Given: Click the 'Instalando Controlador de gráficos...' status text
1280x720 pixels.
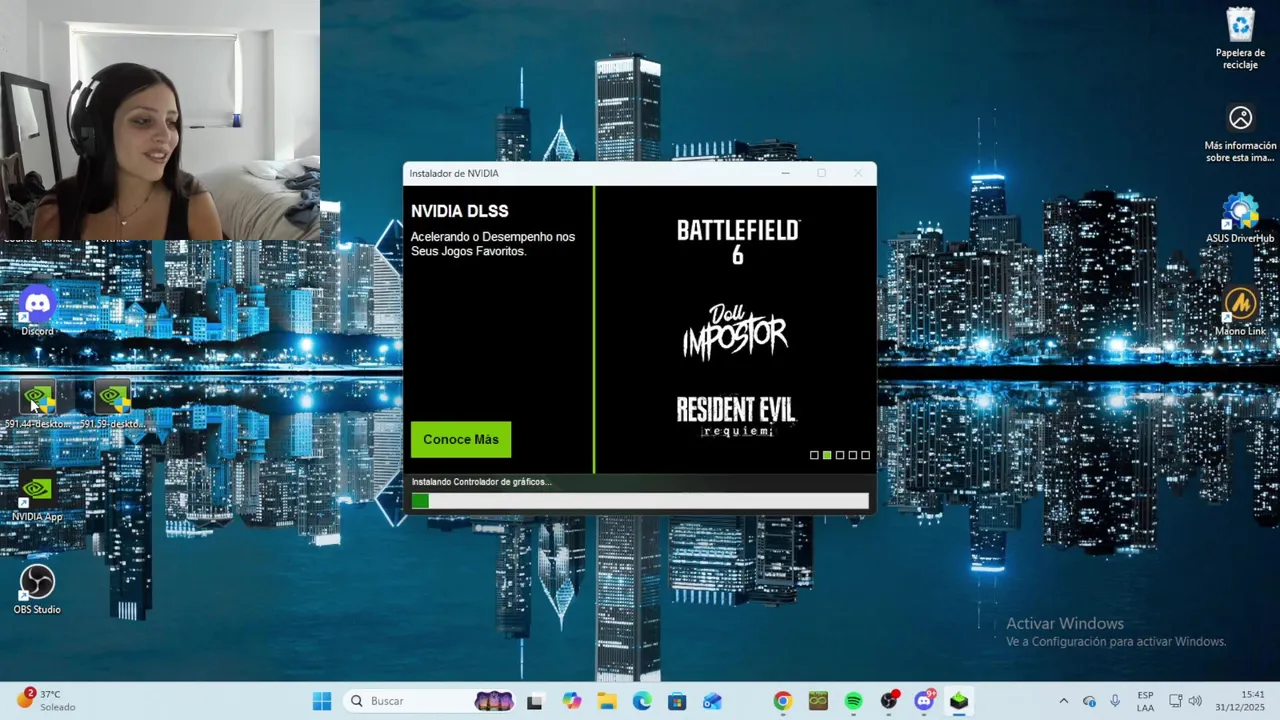Looking at the screenshot, I should click(x=482, y=482).
